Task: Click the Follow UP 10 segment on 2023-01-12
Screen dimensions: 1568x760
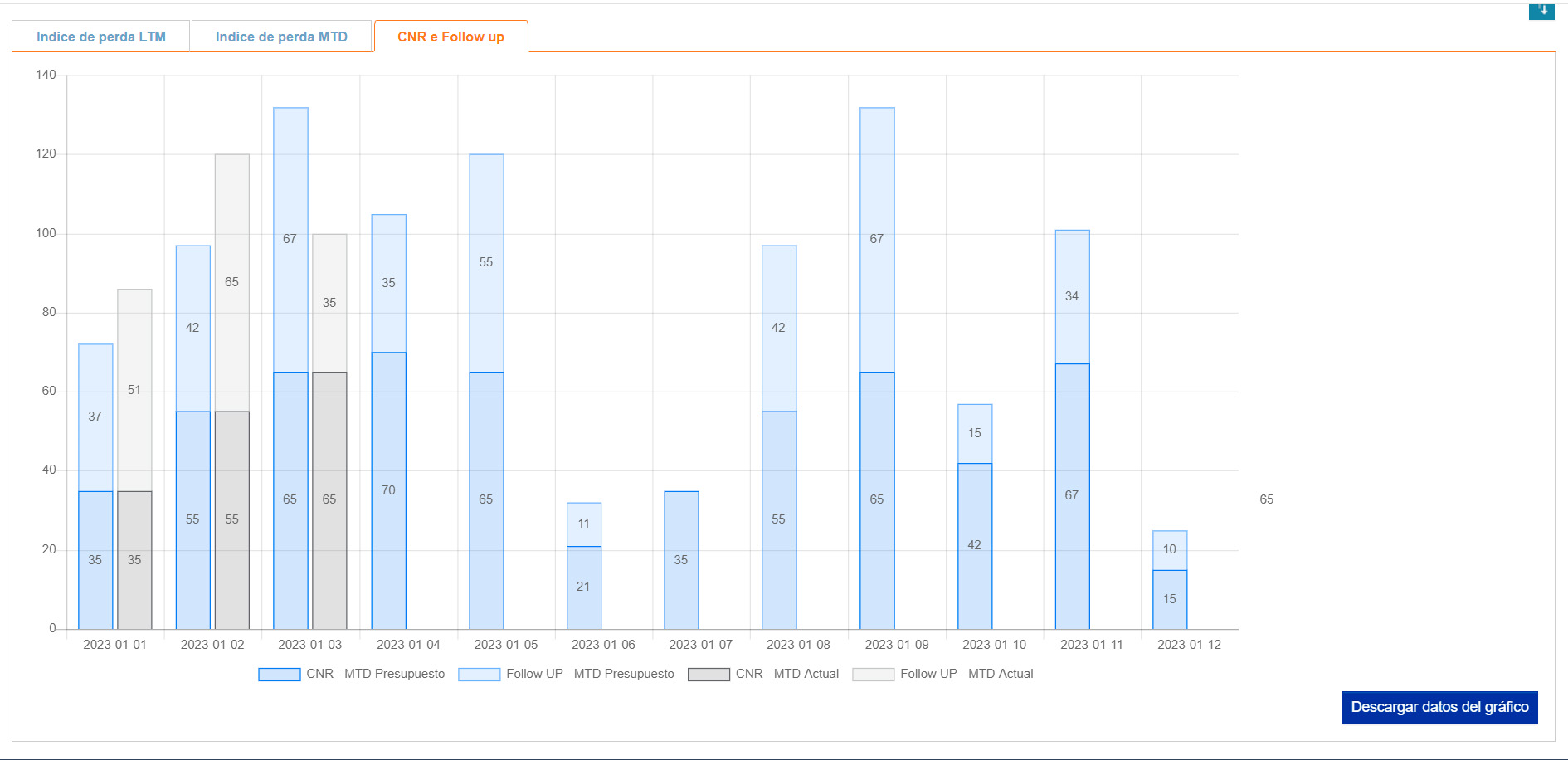Action: pos(1170,549)
